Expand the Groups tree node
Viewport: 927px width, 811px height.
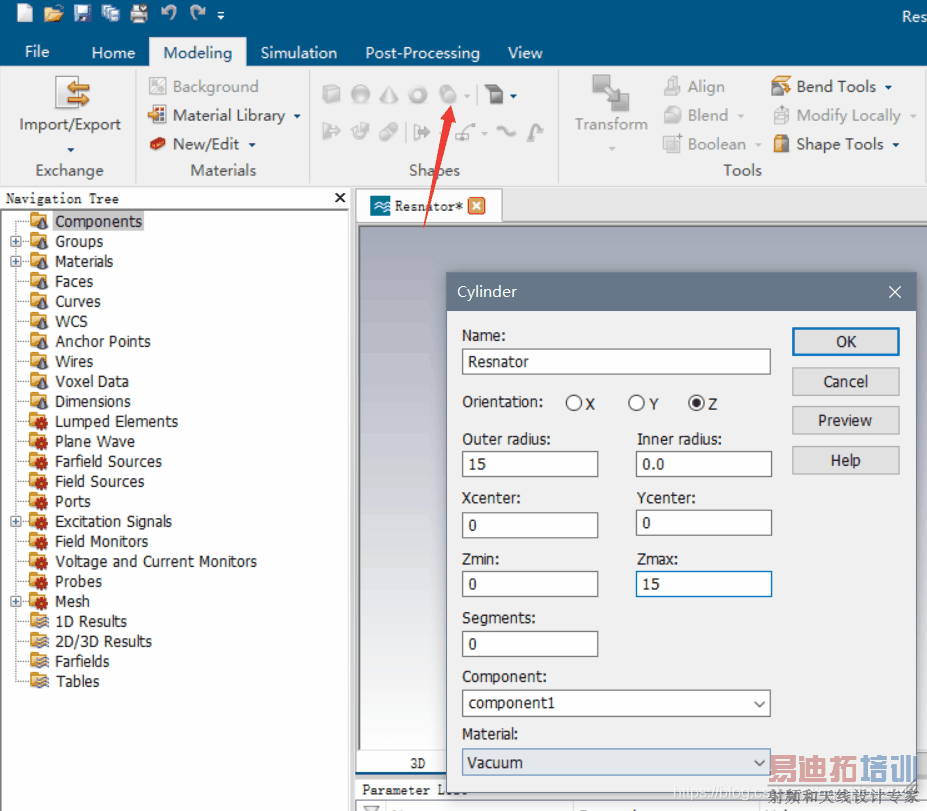[15, 241]
